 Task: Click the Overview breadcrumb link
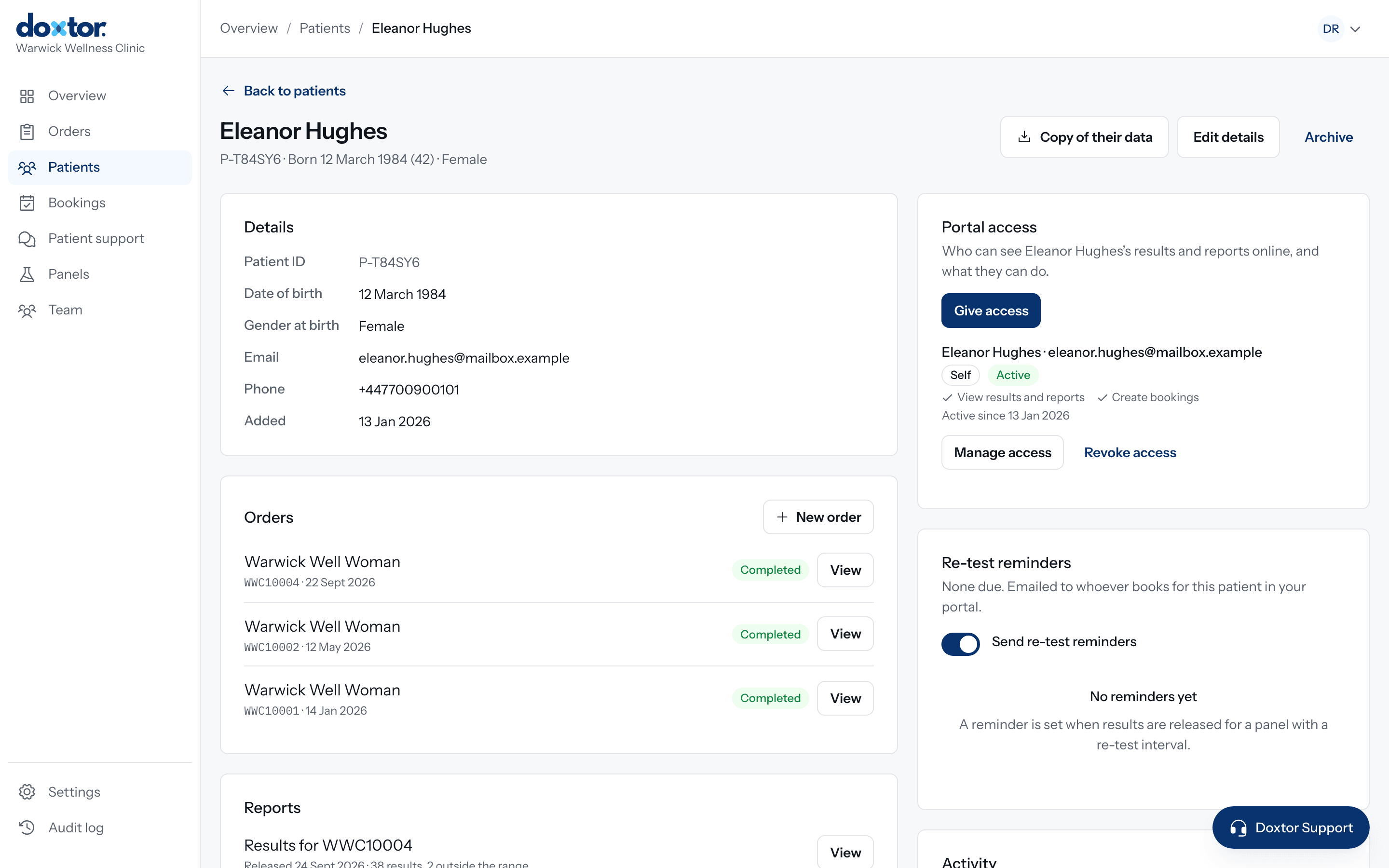coord(248,28)
